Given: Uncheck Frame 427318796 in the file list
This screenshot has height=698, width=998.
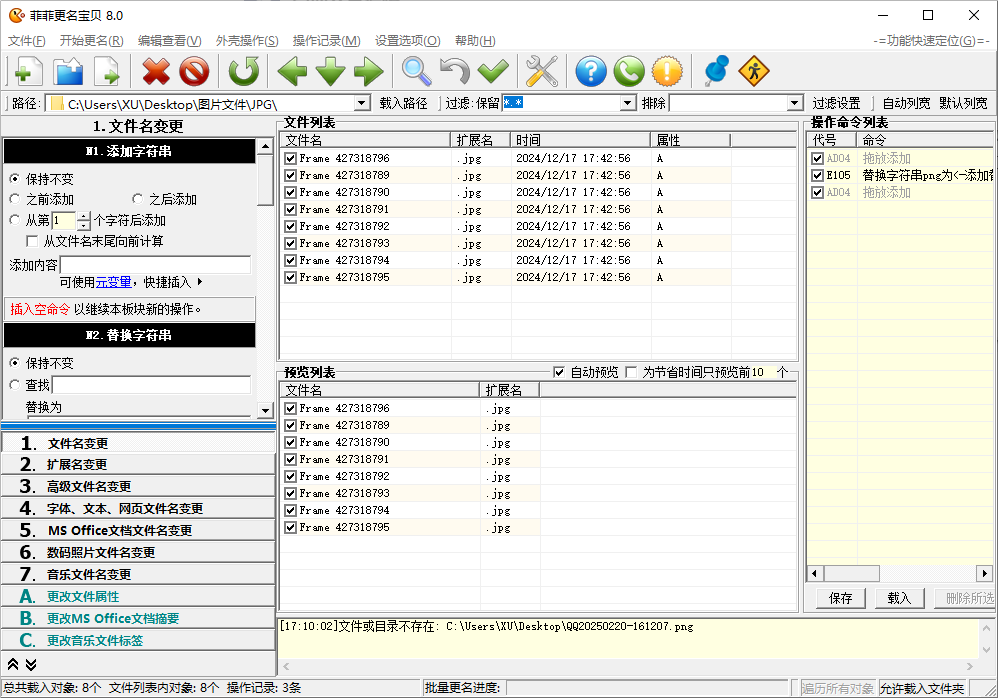Looking at the screenshot, I should click(x=290, y=158).
